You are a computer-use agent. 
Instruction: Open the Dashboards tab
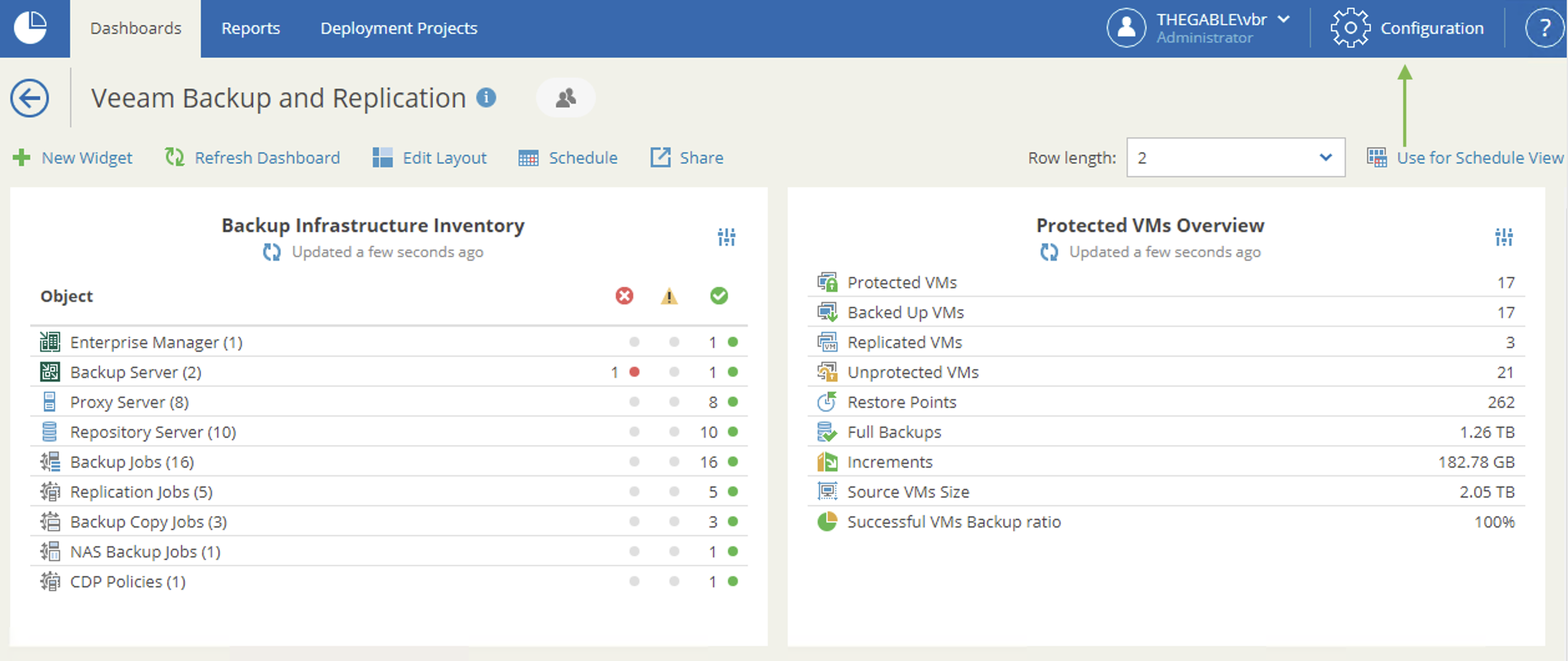[x=135, y=29]
